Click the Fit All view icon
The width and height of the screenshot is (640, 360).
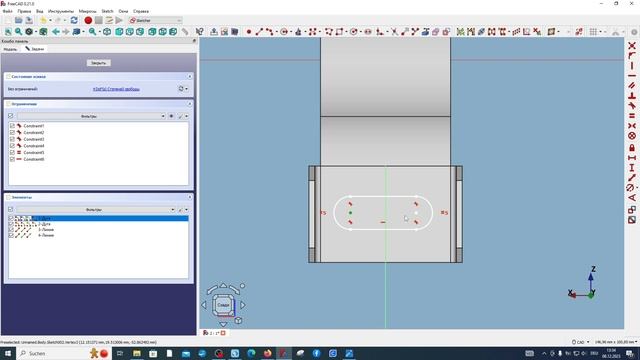[8, 31]
